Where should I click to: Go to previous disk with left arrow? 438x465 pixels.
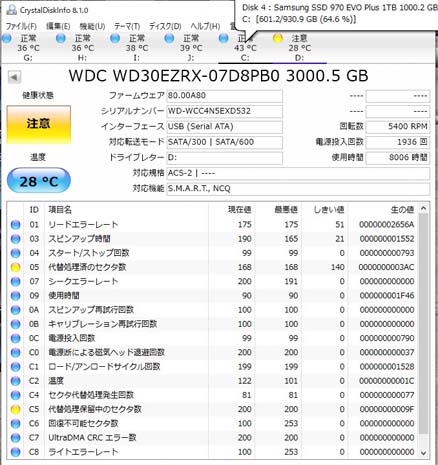pos(14,77)
